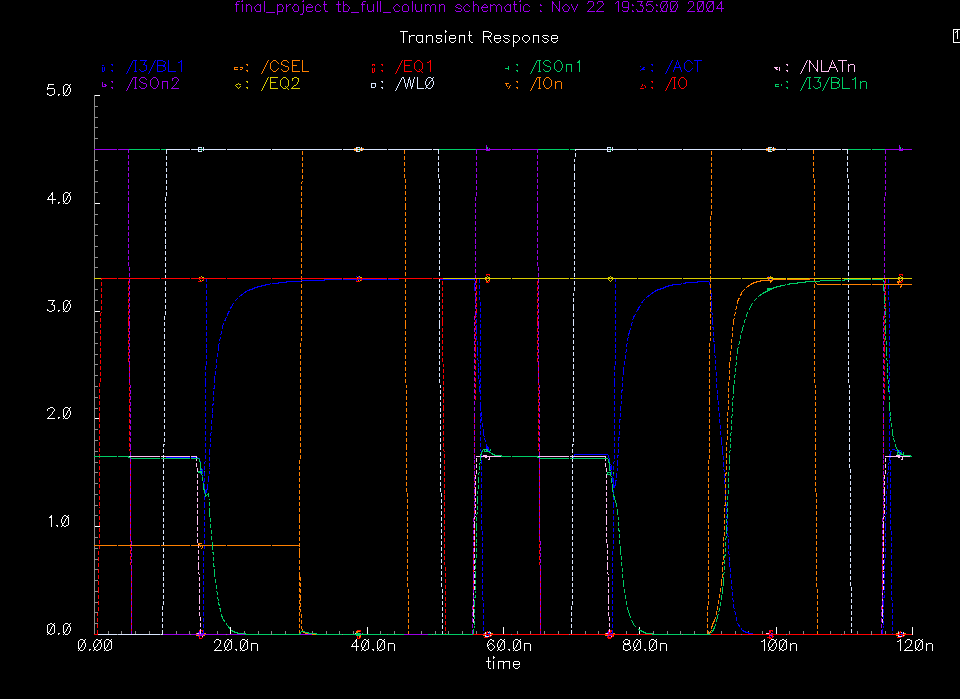Select the /I3/BL1 legend label
The height and width of the screenshot is (699, 960).
click(155, 67)
